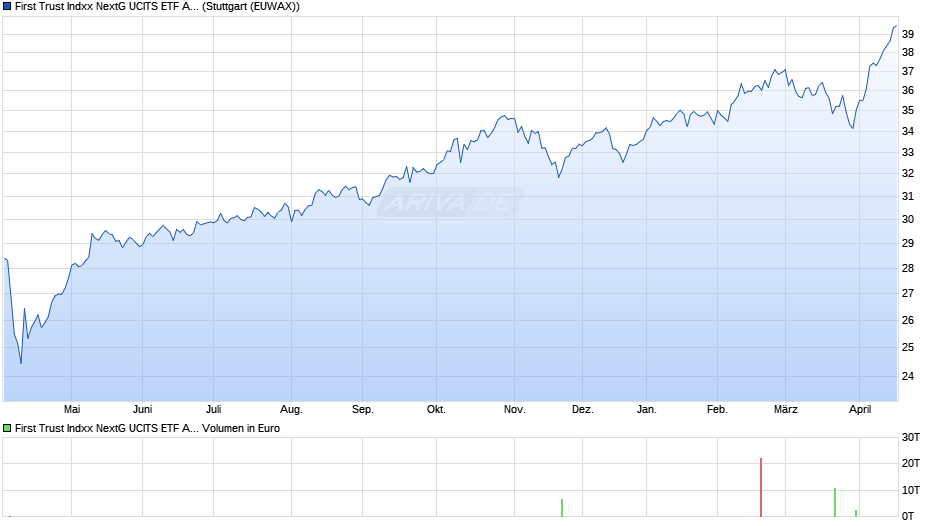The width and height of the screenshot is (940, 526).
Task: Click the price axis value 30
Action: [x=908, y=219]
